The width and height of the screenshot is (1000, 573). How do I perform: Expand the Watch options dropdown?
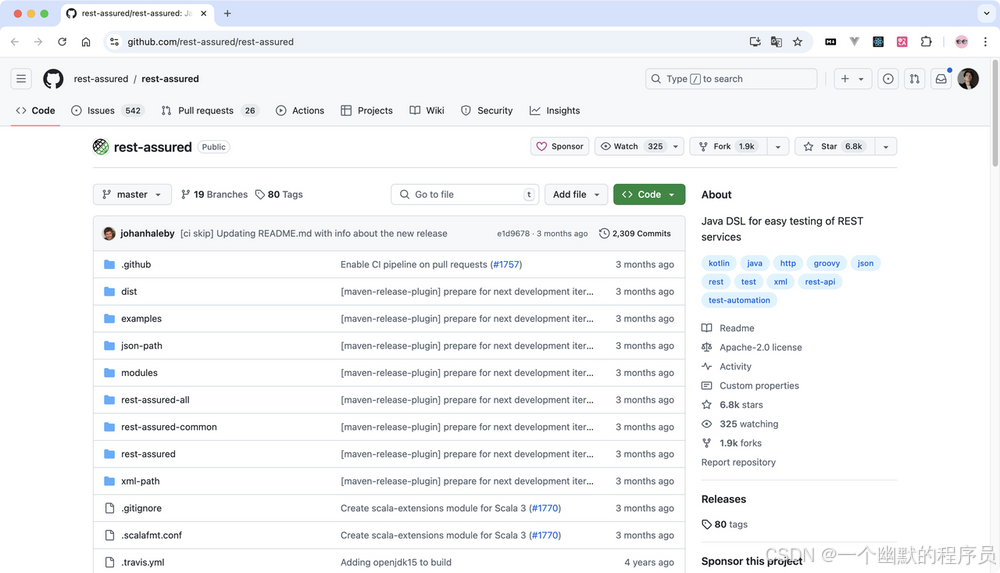(x=675, y=146)
